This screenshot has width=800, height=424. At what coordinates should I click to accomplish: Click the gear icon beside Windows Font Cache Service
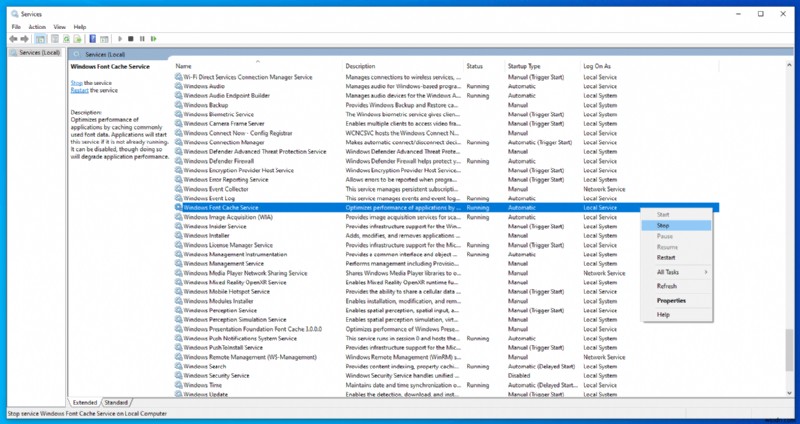[179, 208]
